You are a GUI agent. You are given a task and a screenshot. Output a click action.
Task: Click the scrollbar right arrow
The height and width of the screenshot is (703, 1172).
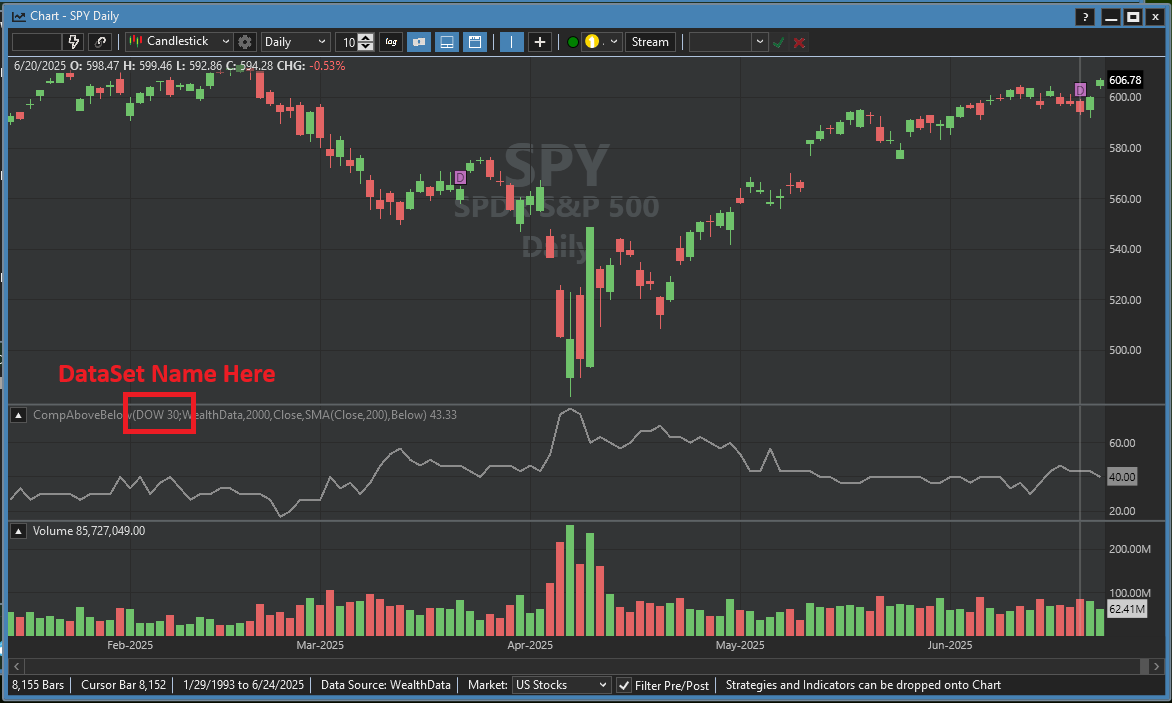(x=1156, y=666)
